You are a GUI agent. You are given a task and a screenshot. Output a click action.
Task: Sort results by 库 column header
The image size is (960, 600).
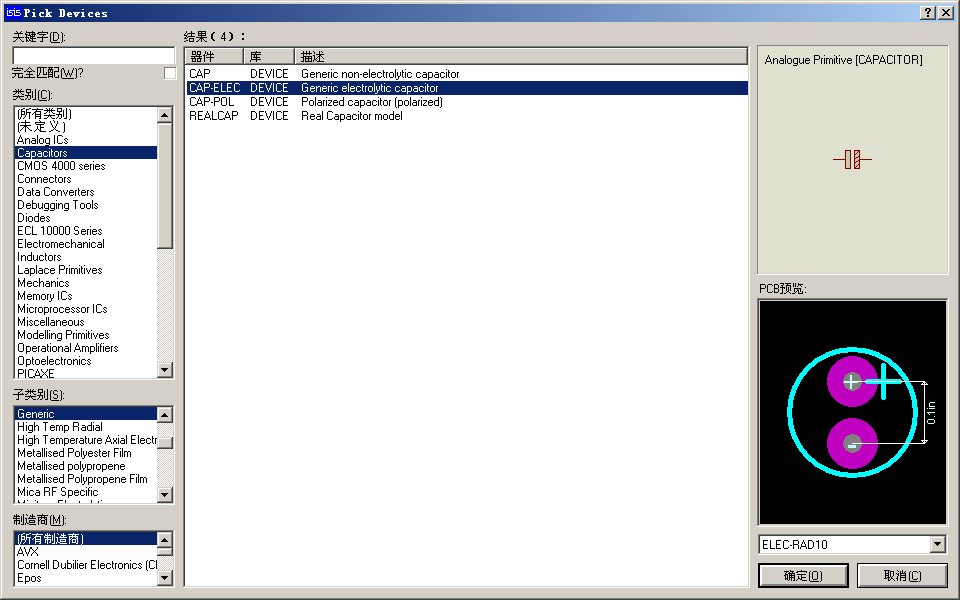tap(269, 57)
